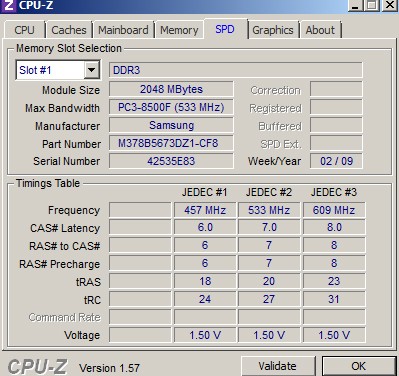
Task: Minimize the CPU-Z window
Action: coord(356,5)
